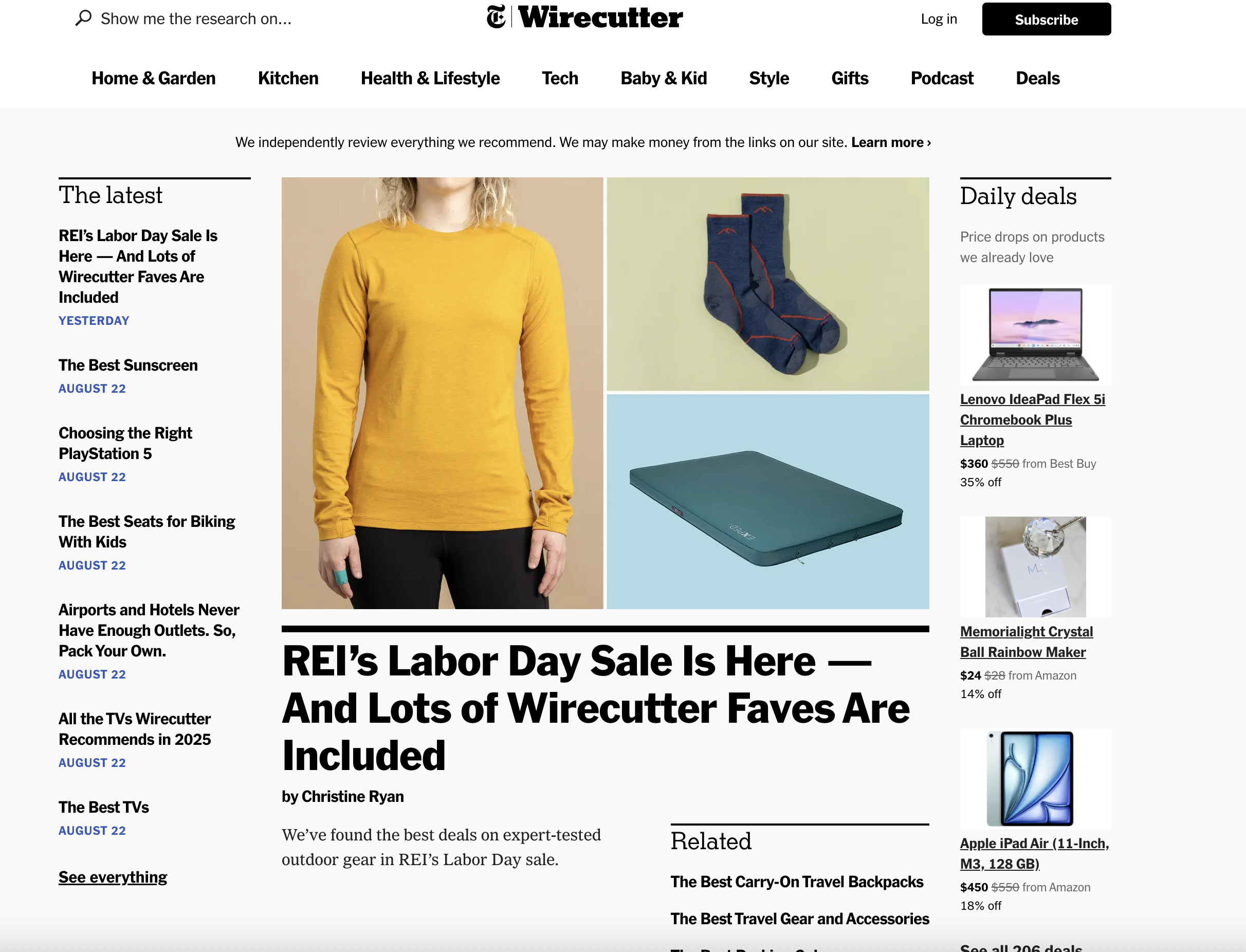The height and width of the screenshot is (952, 1246).
Task: Click the Log in link
Action: 938,19
